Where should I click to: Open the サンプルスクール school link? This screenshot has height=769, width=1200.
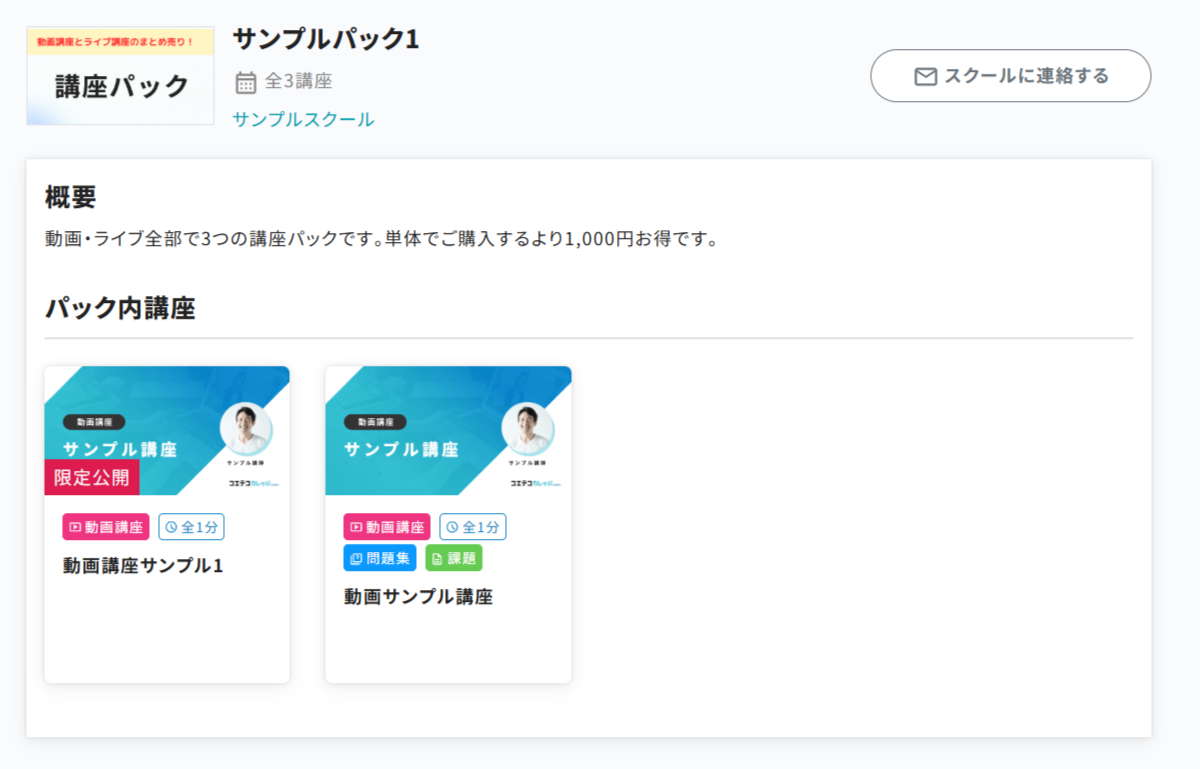pos(303,120)
